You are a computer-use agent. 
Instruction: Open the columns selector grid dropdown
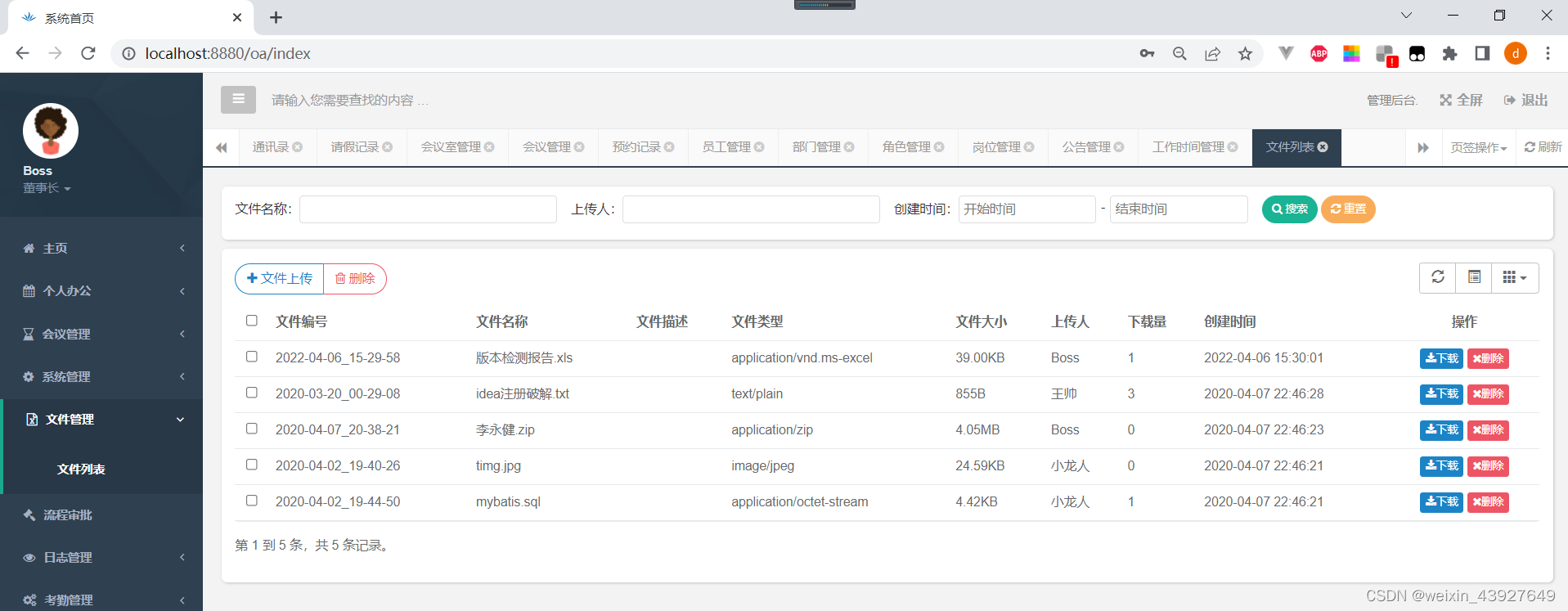[1515, 277]
